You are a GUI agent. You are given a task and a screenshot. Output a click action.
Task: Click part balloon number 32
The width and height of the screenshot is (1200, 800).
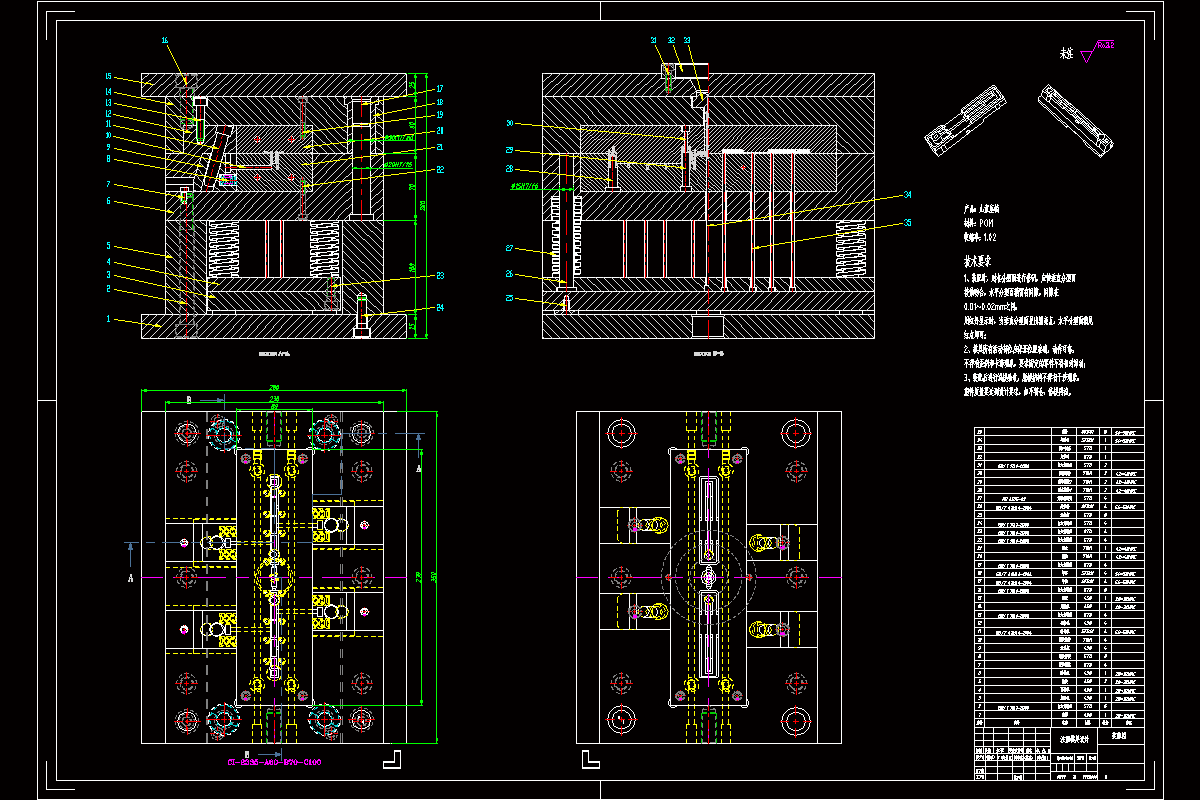(671, 40)
